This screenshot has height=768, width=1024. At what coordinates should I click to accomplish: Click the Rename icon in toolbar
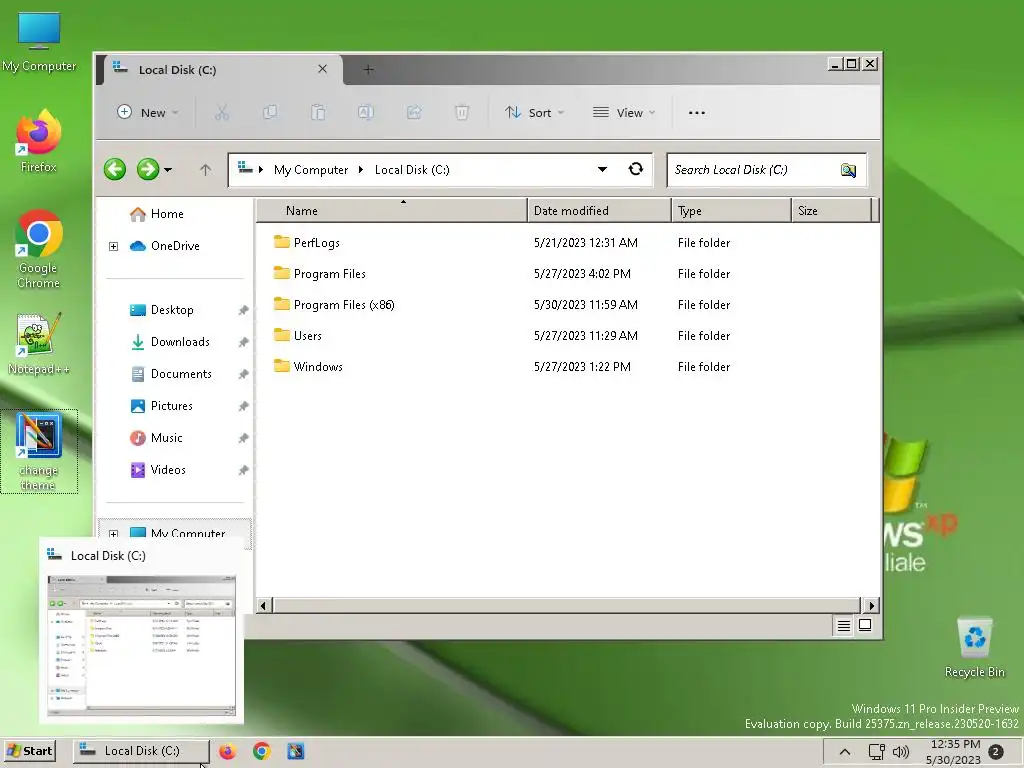pos(366,112)
